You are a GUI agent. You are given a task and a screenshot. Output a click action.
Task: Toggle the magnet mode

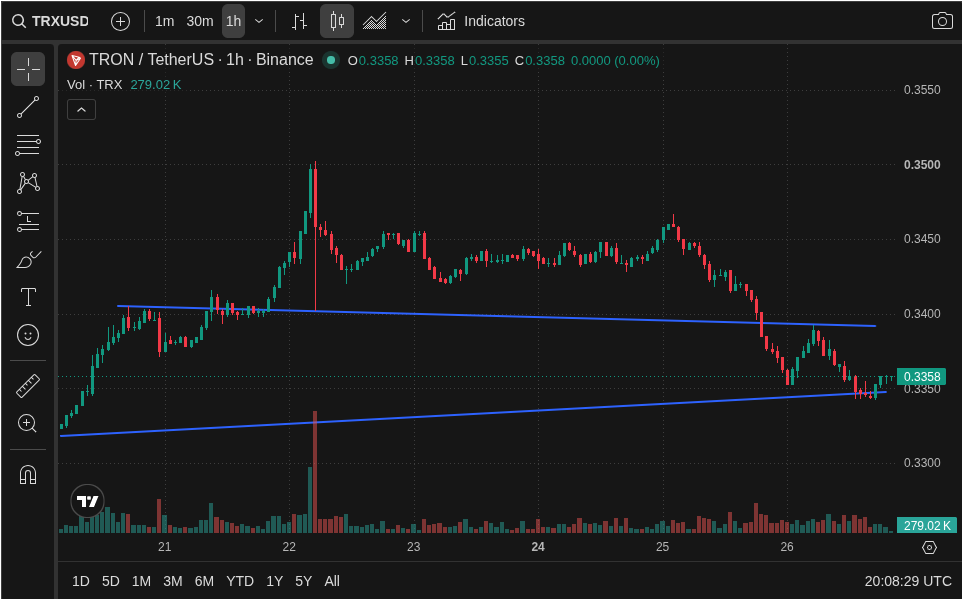[28, 474]
